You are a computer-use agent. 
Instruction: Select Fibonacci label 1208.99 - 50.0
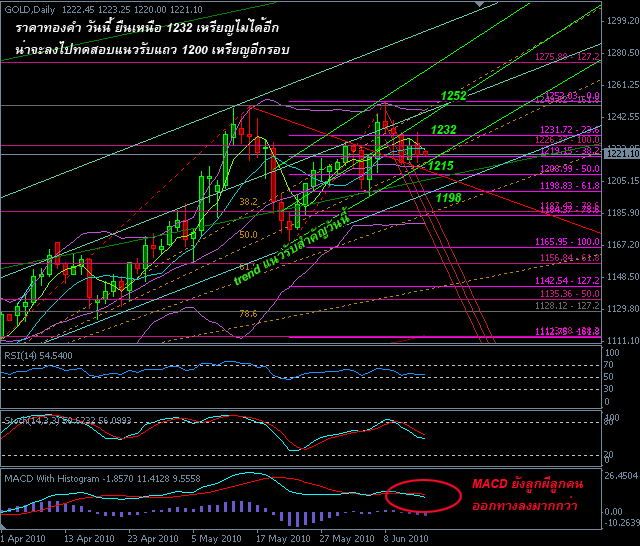pyautogui.click(x=570, y=169)
